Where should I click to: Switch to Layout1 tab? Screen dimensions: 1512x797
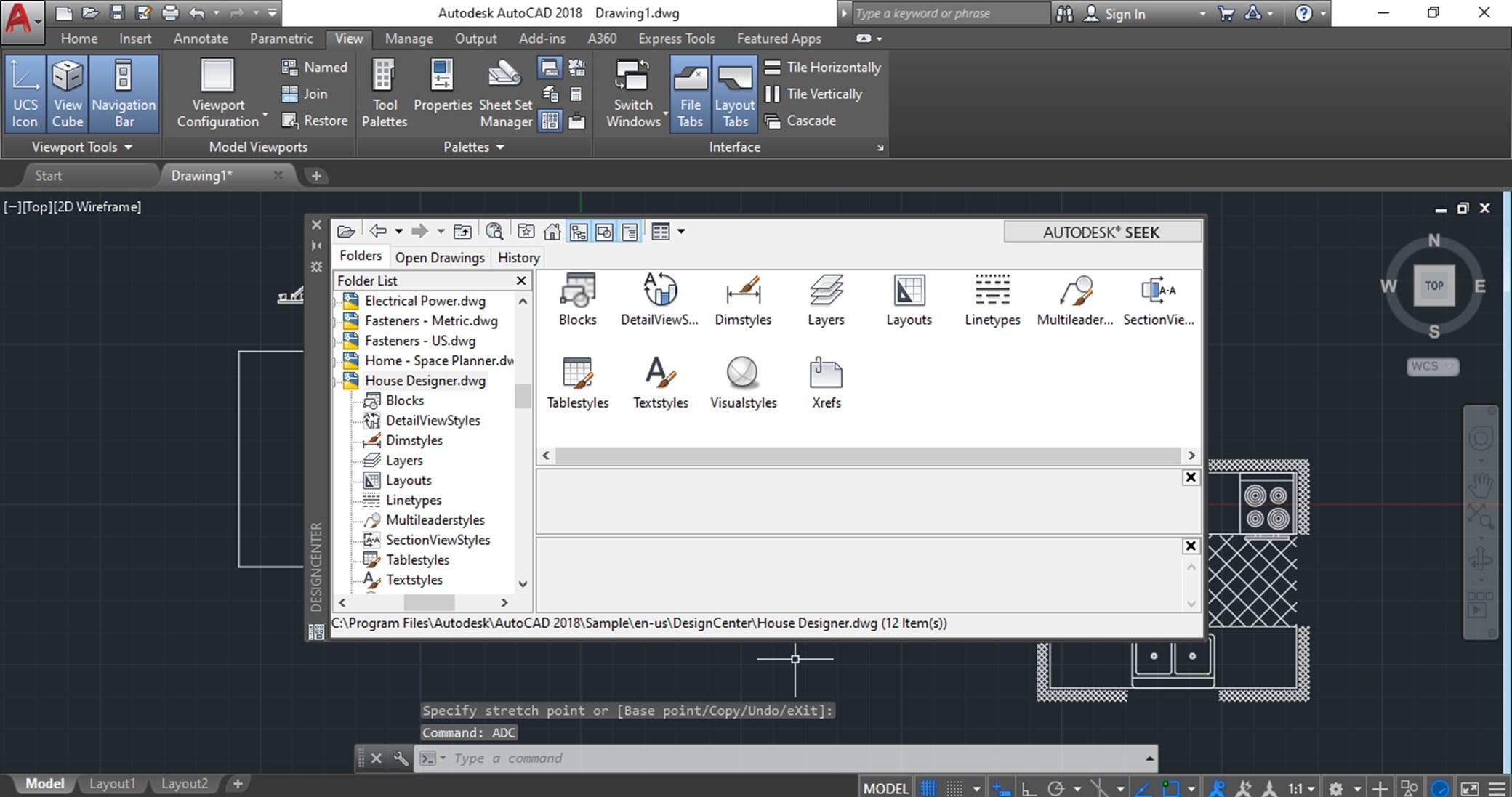click(112, 784)
